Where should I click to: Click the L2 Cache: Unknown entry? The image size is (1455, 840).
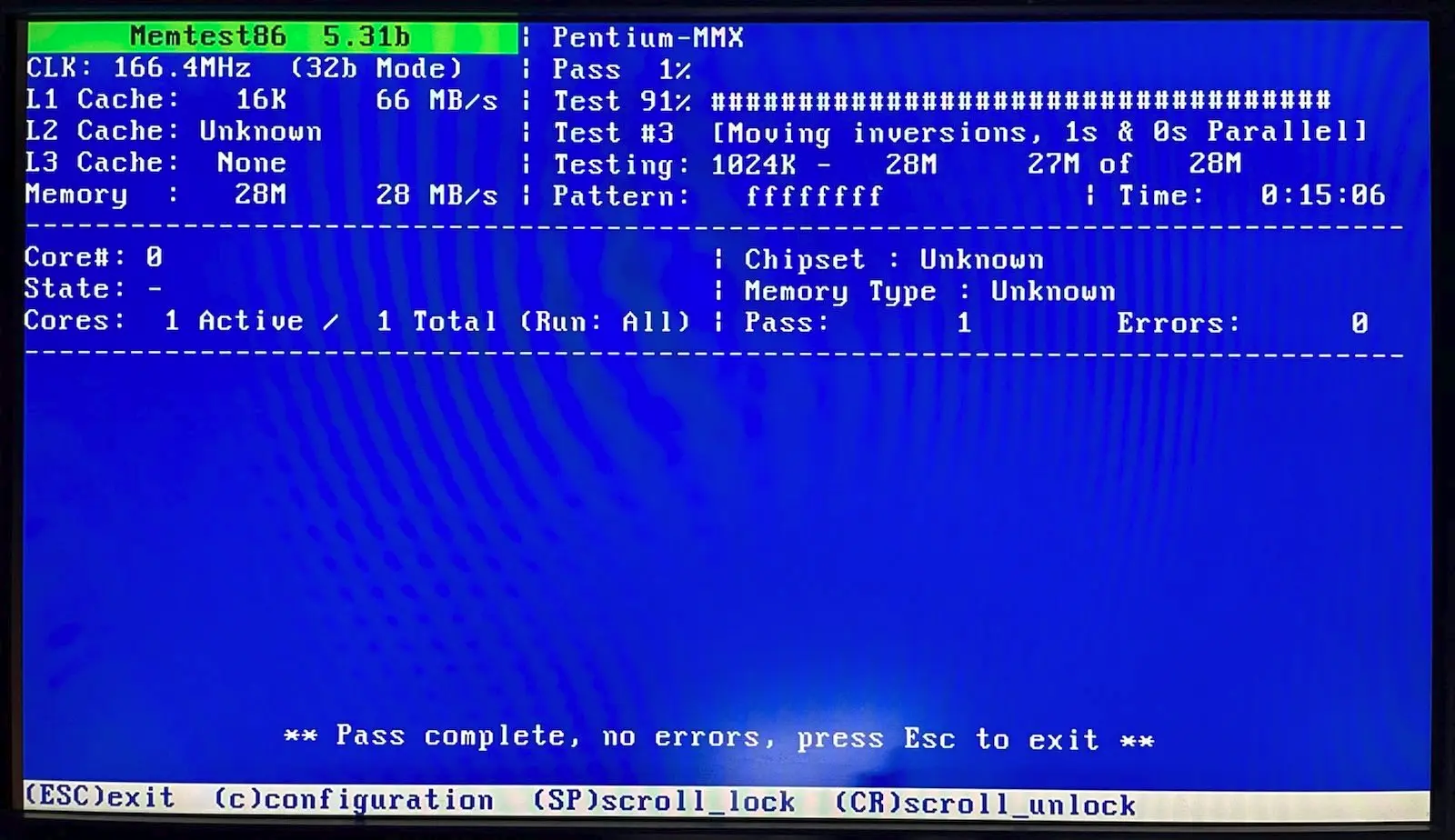click(174, 131)
